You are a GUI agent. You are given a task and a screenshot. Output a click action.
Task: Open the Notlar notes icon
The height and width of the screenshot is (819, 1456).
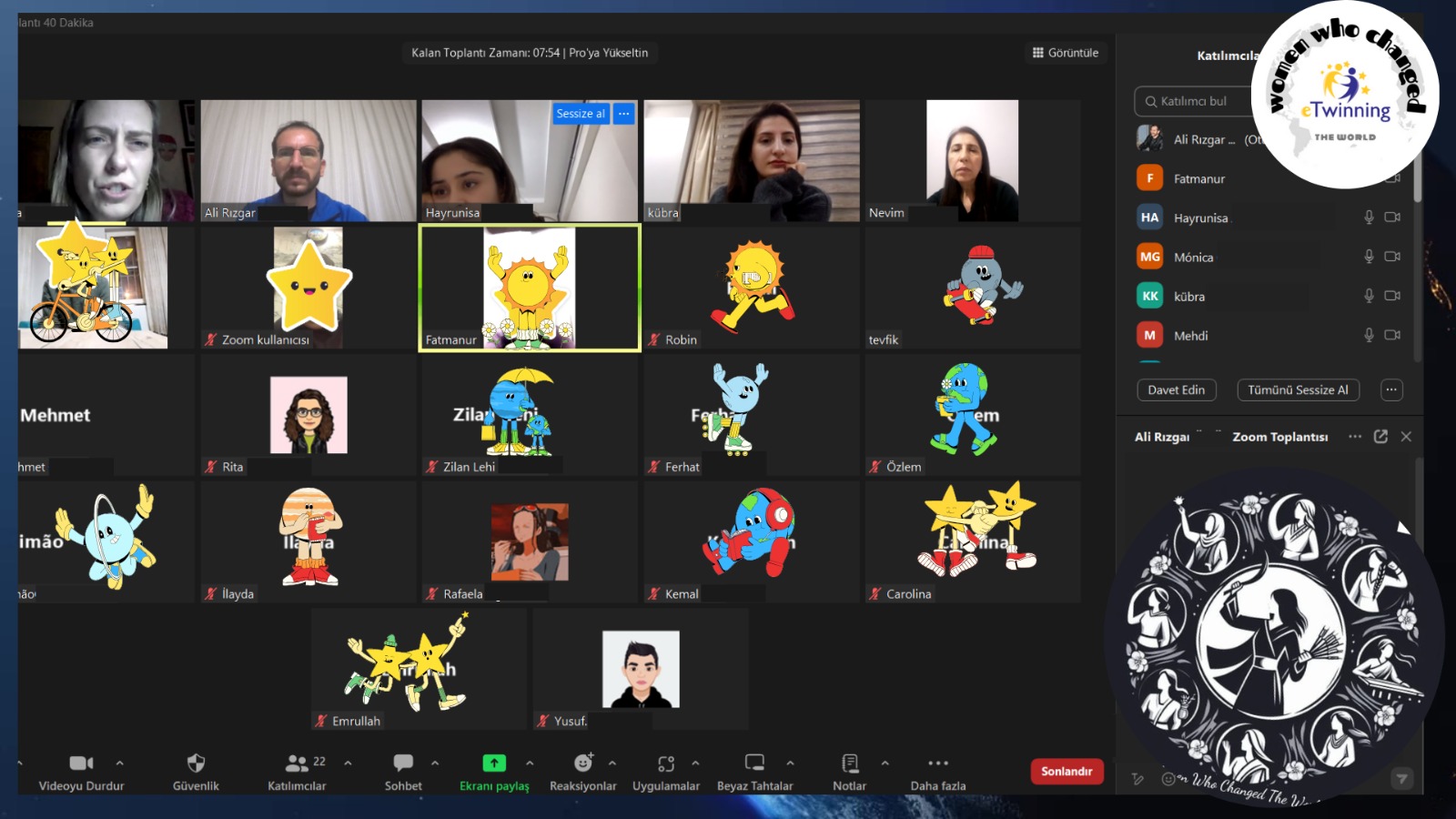click(x=849, y=763)
